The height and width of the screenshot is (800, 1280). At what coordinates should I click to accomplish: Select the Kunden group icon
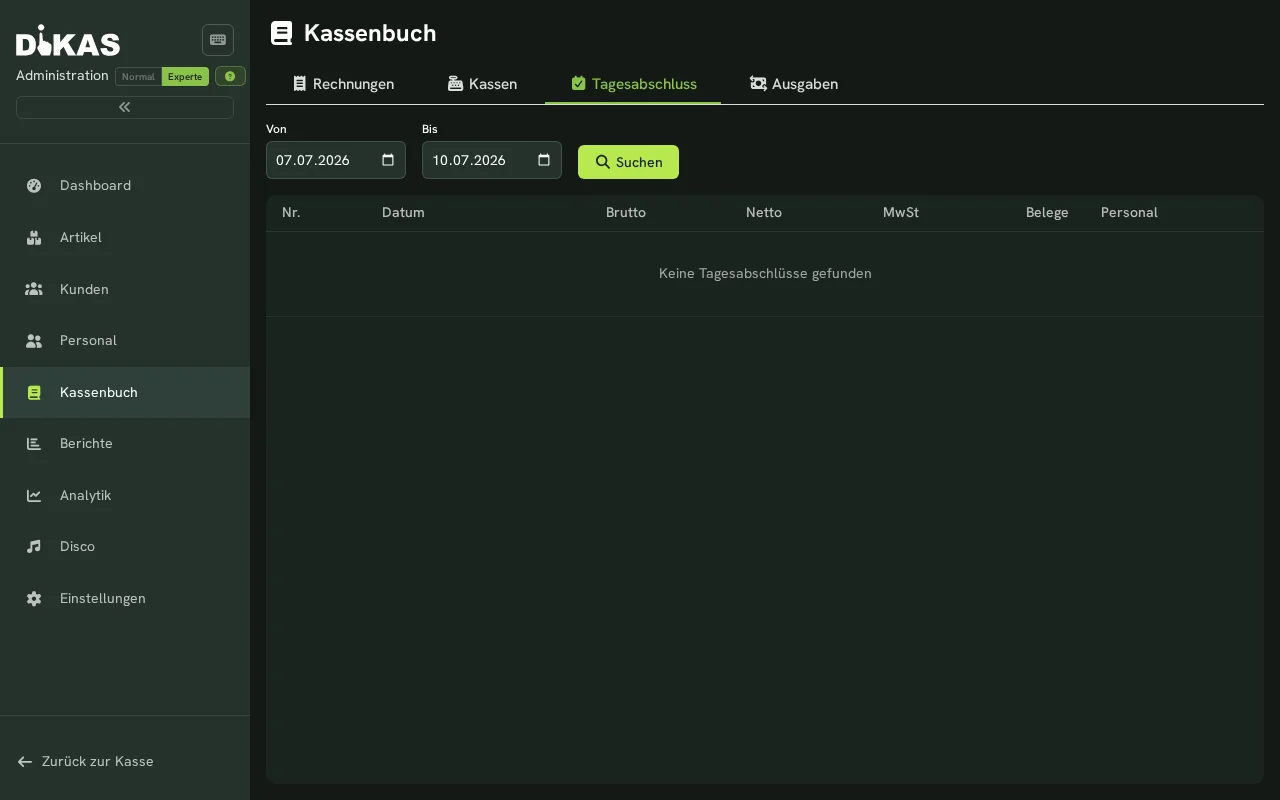[x=34, y=289]
